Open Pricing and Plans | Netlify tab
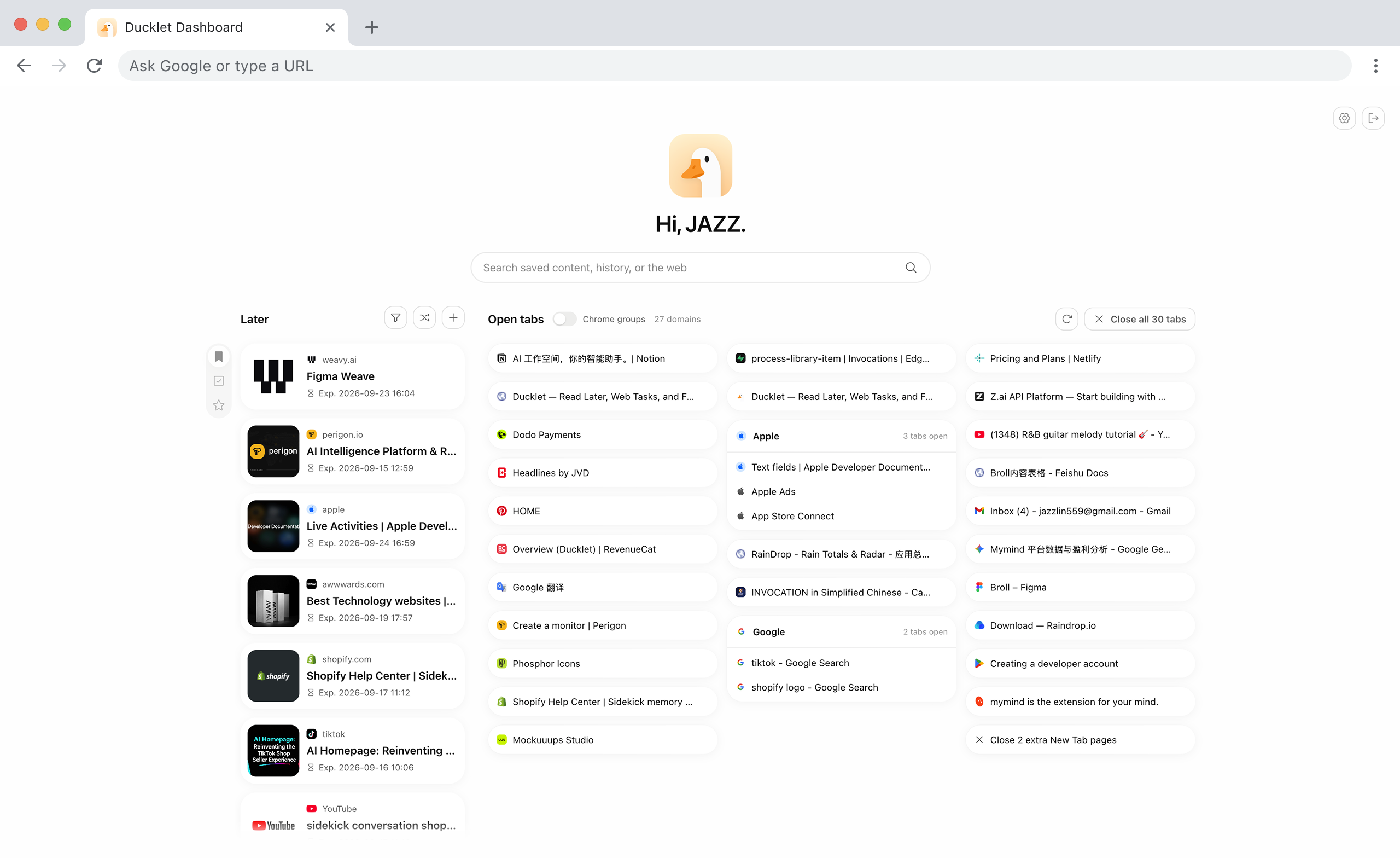This screenshot has width=1400, height=858. coord(1080,358)
